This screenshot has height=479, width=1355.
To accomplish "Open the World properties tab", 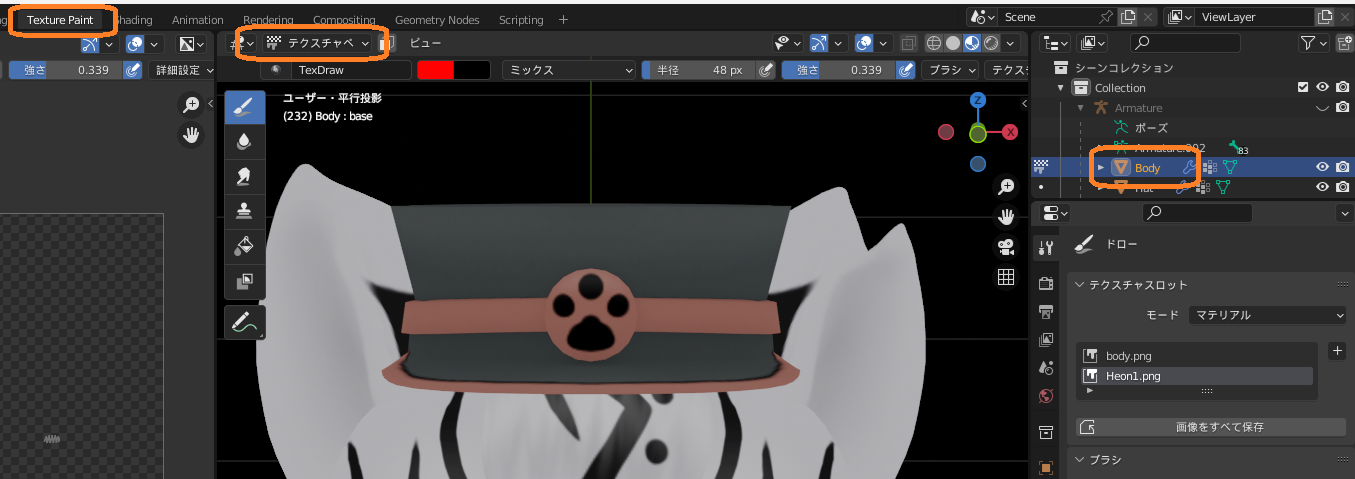I will [1046, 396].
